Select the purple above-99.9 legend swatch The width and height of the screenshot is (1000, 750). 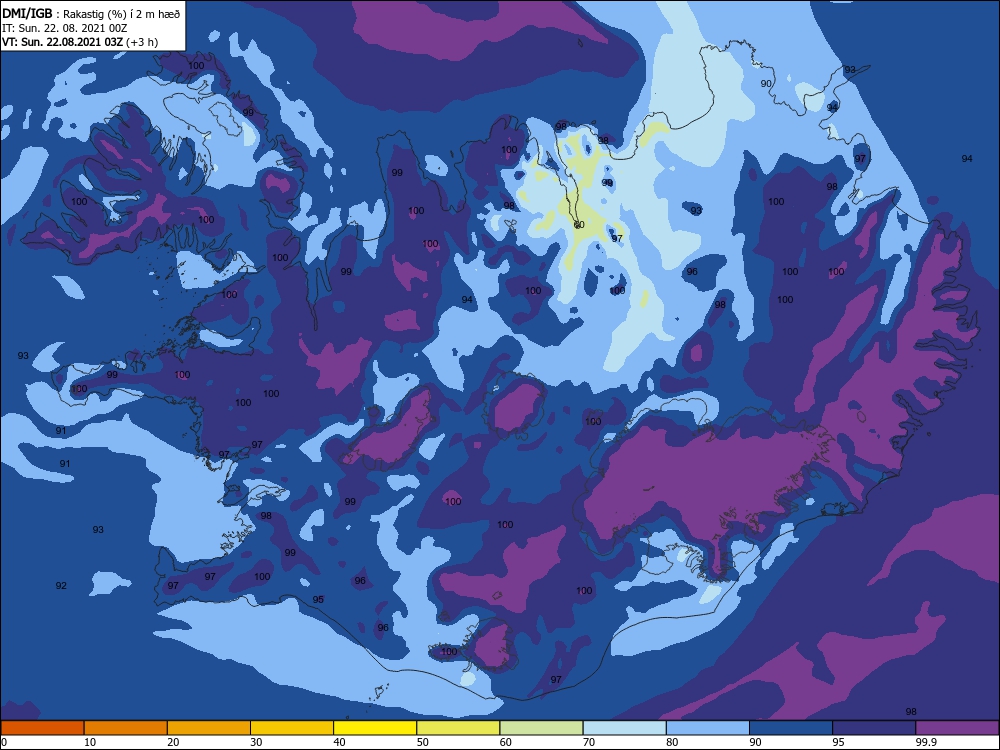point(957,728)
